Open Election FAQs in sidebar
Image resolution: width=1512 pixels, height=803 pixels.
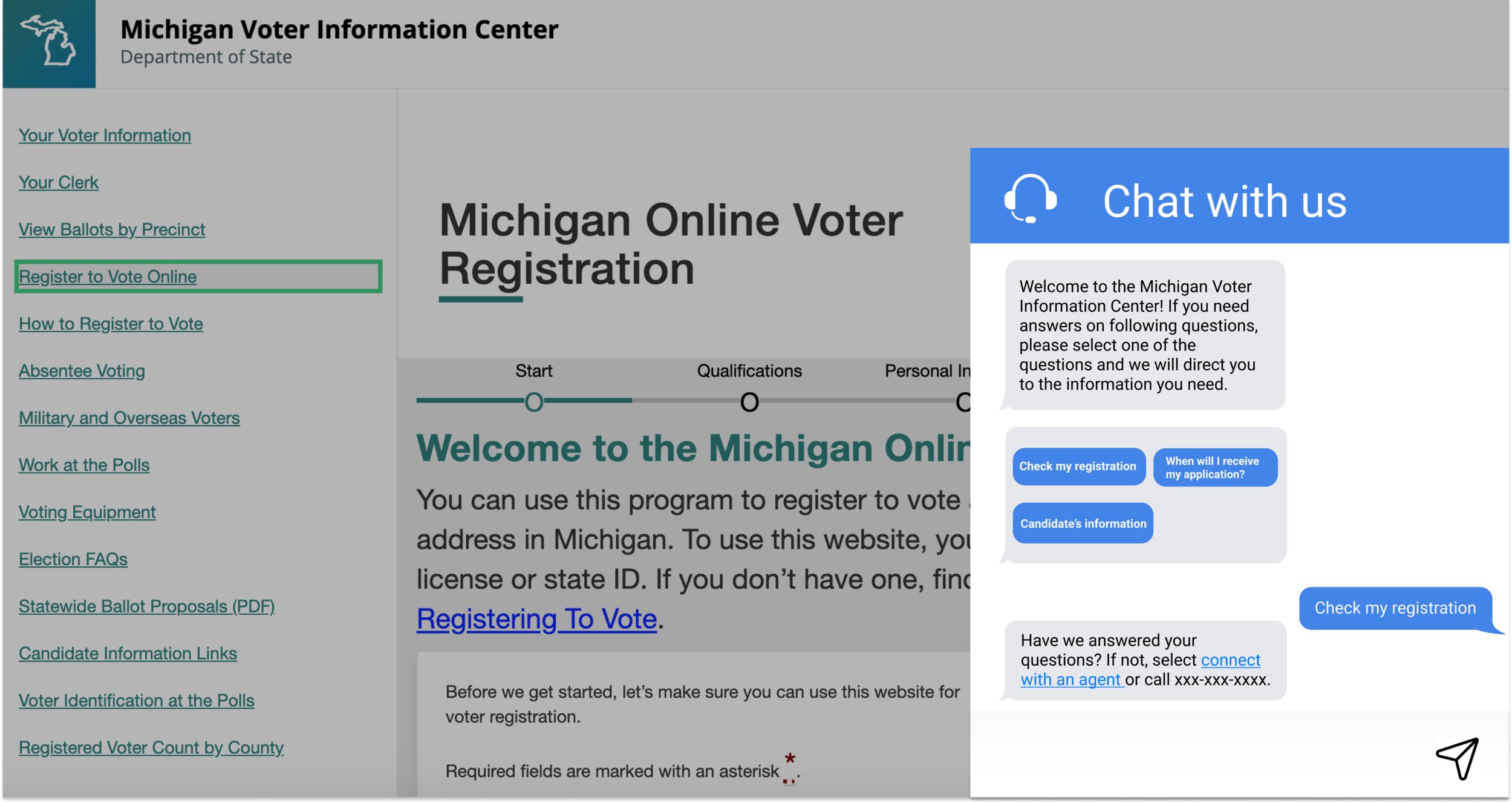(x=73, y=559)
